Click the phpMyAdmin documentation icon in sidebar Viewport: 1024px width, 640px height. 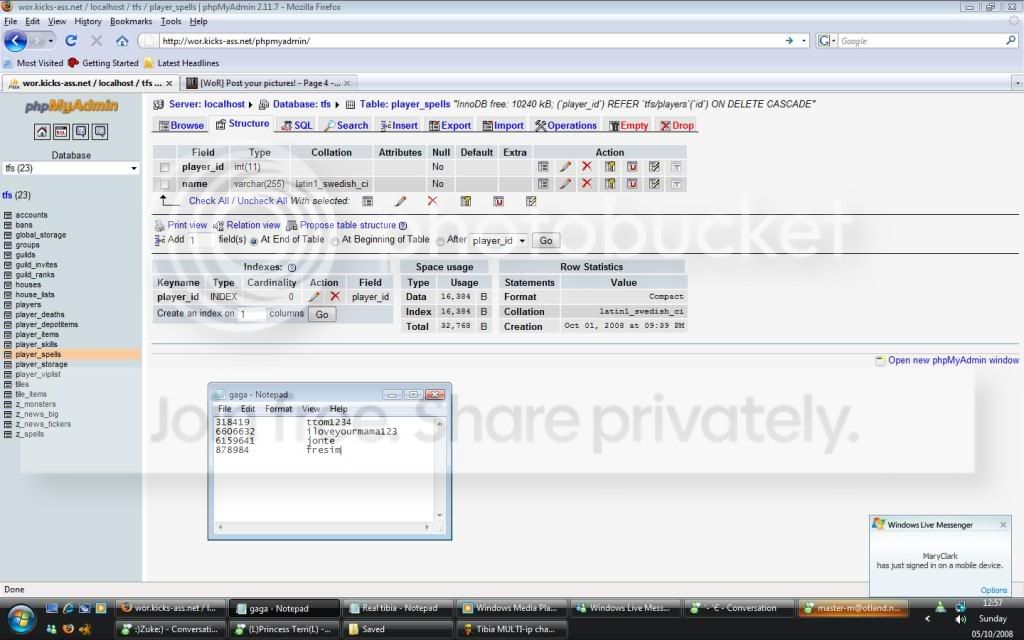click(81, 132)
